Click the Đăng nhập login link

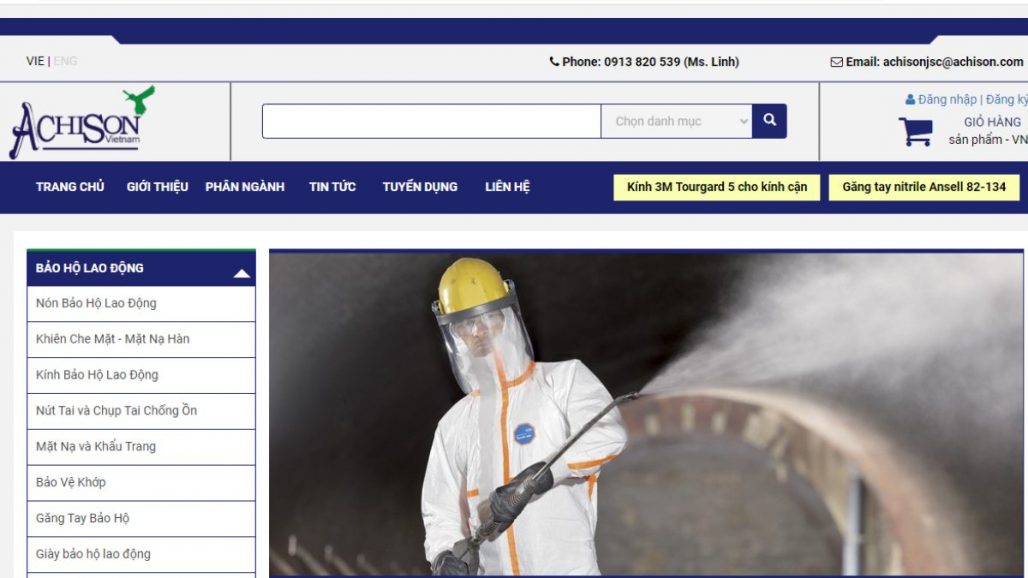[947, 100]
